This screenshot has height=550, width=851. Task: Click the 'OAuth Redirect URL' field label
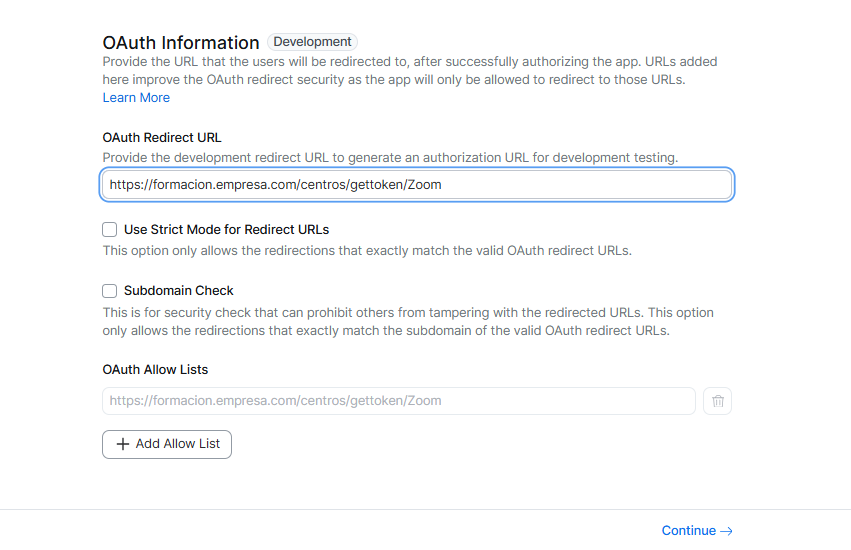coord(162,138)
